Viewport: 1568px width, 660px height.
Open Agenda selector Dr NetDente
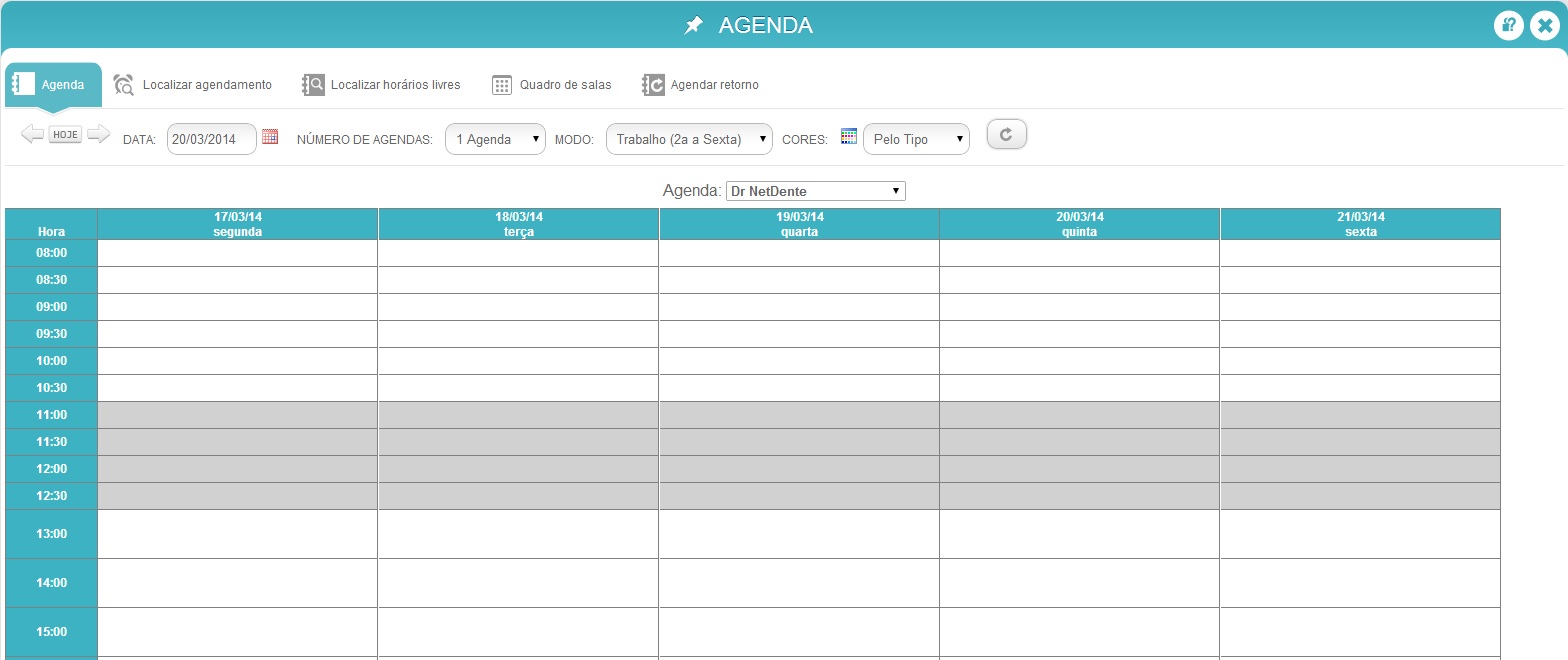[815, 191]
